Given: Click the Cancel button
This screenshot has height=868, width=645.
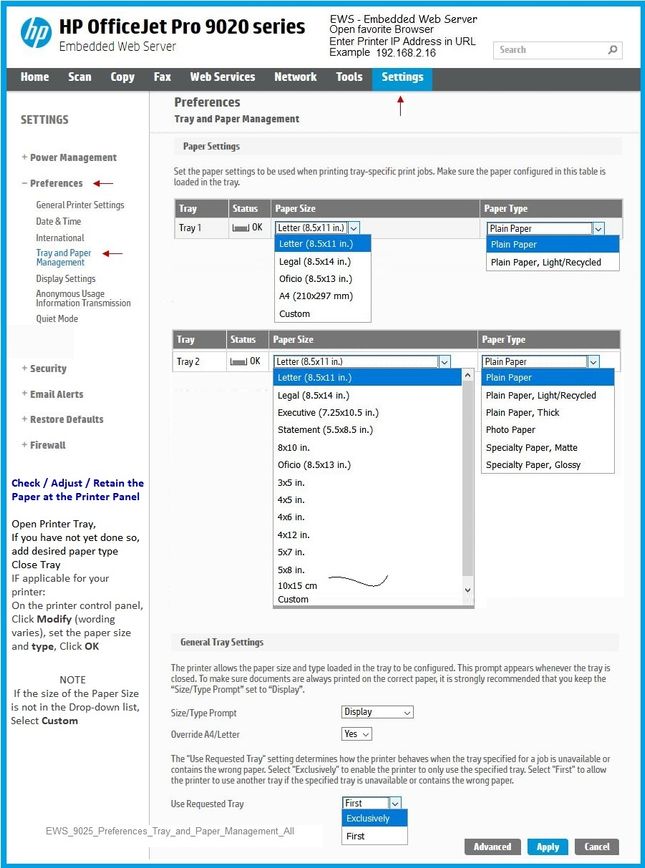Looking at the screenshot, I should coord(597,846).
